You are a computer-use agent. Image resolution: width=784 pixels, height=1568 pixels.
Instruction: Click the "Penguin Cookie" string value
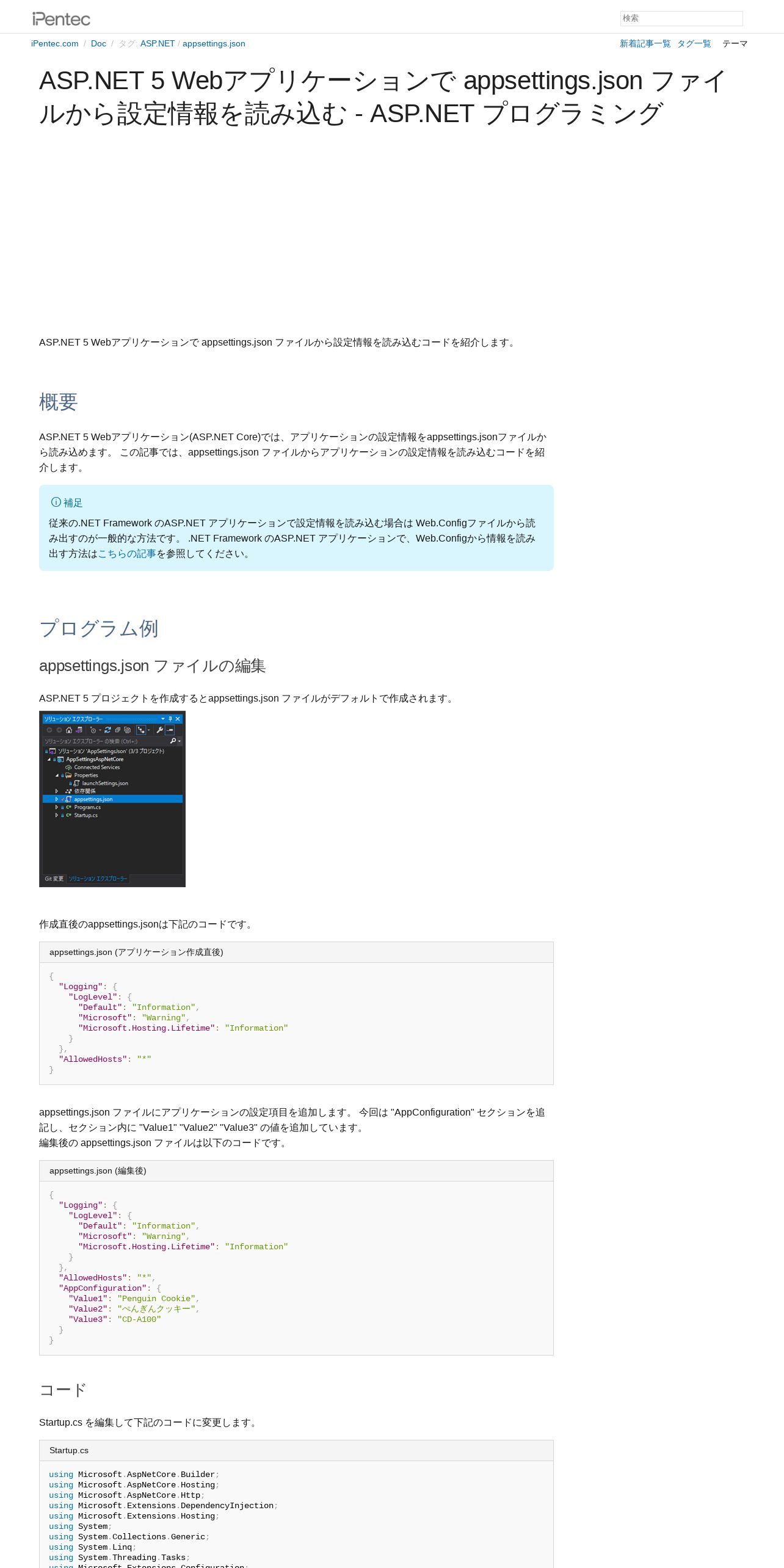pos(156,1298)
